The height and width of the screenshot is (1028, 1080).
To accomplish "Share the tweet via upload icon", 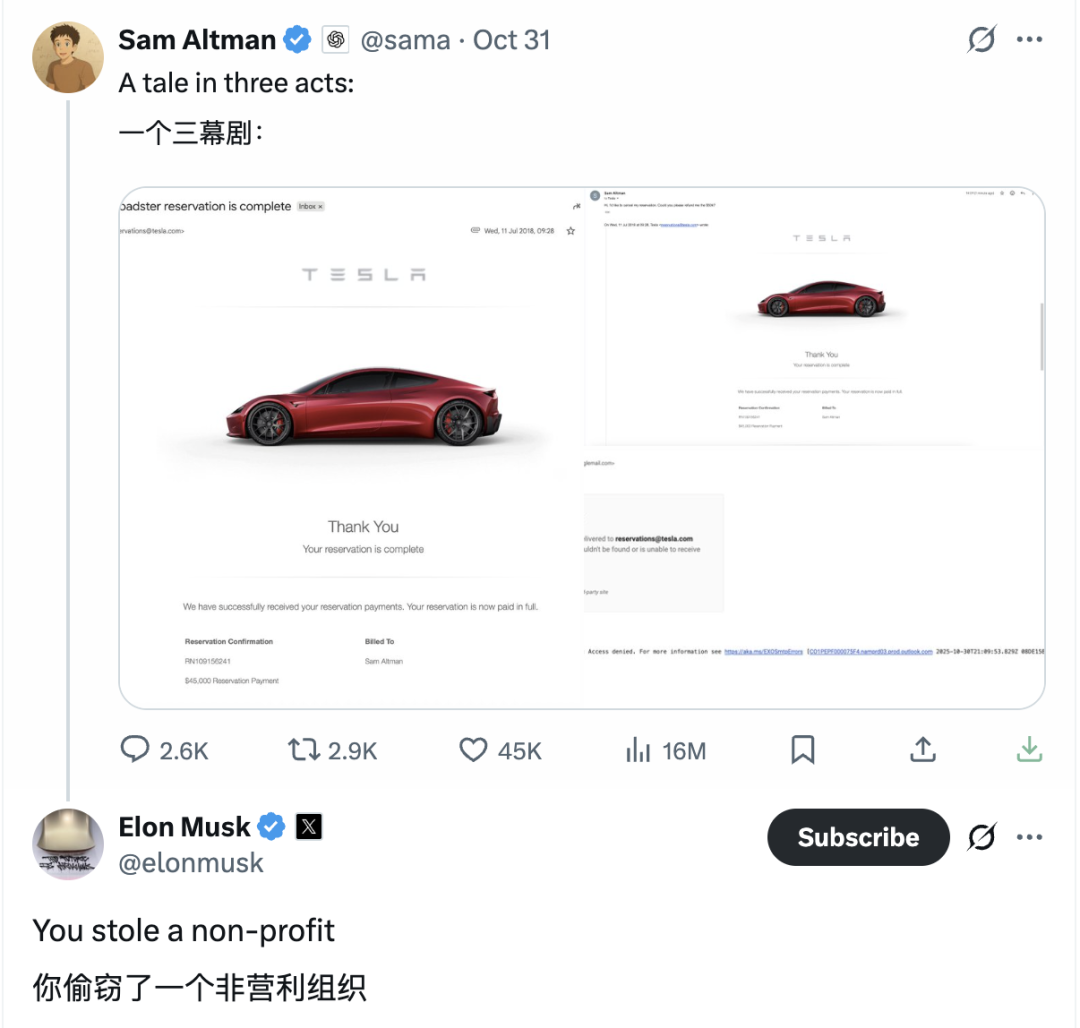I will click(x=922, y=750).
